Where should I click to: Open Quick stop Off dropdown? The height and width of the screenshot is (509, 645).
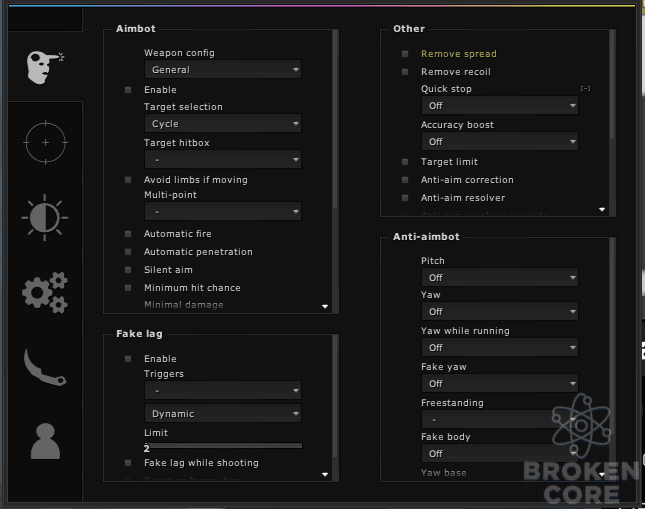pyautogui.click(x=500, y=106)
